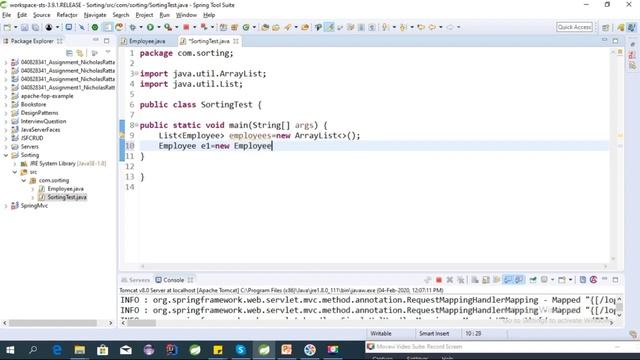The image size is (640, 360).
Task: Toggle the highlighted toolbar button beside the green circle
Action: (107, 27)
